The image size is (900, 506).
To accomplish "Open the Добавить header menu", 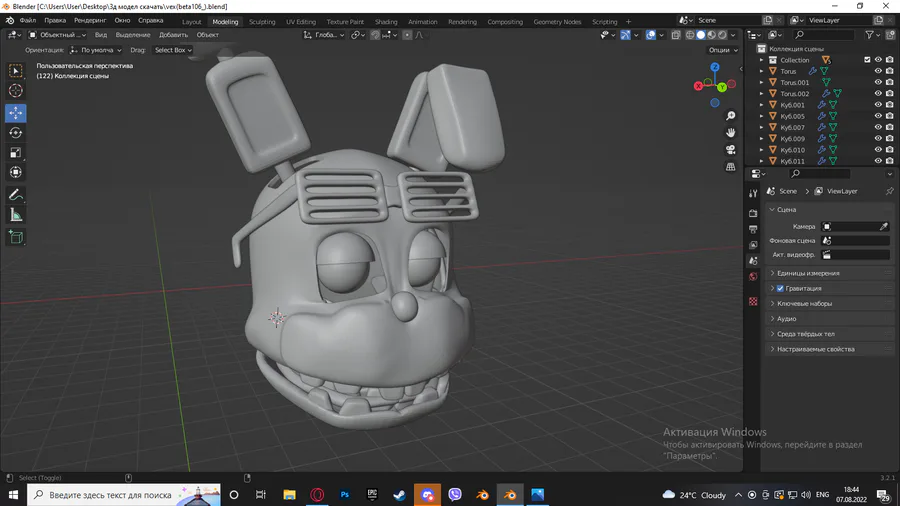I will [173, 35].
